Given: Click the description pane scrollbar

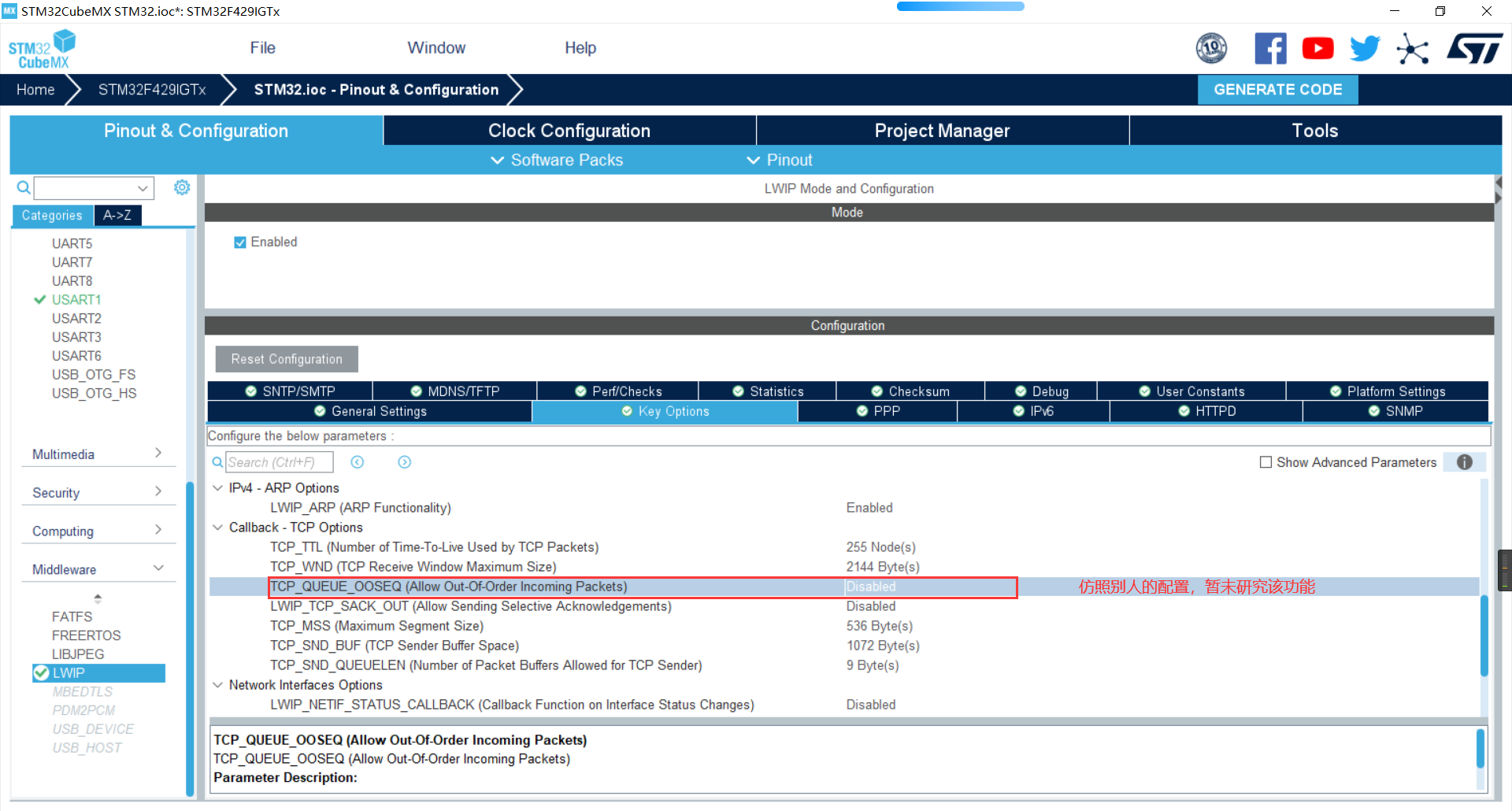Looking at the screenshot, I should [x=1480, y=748].
